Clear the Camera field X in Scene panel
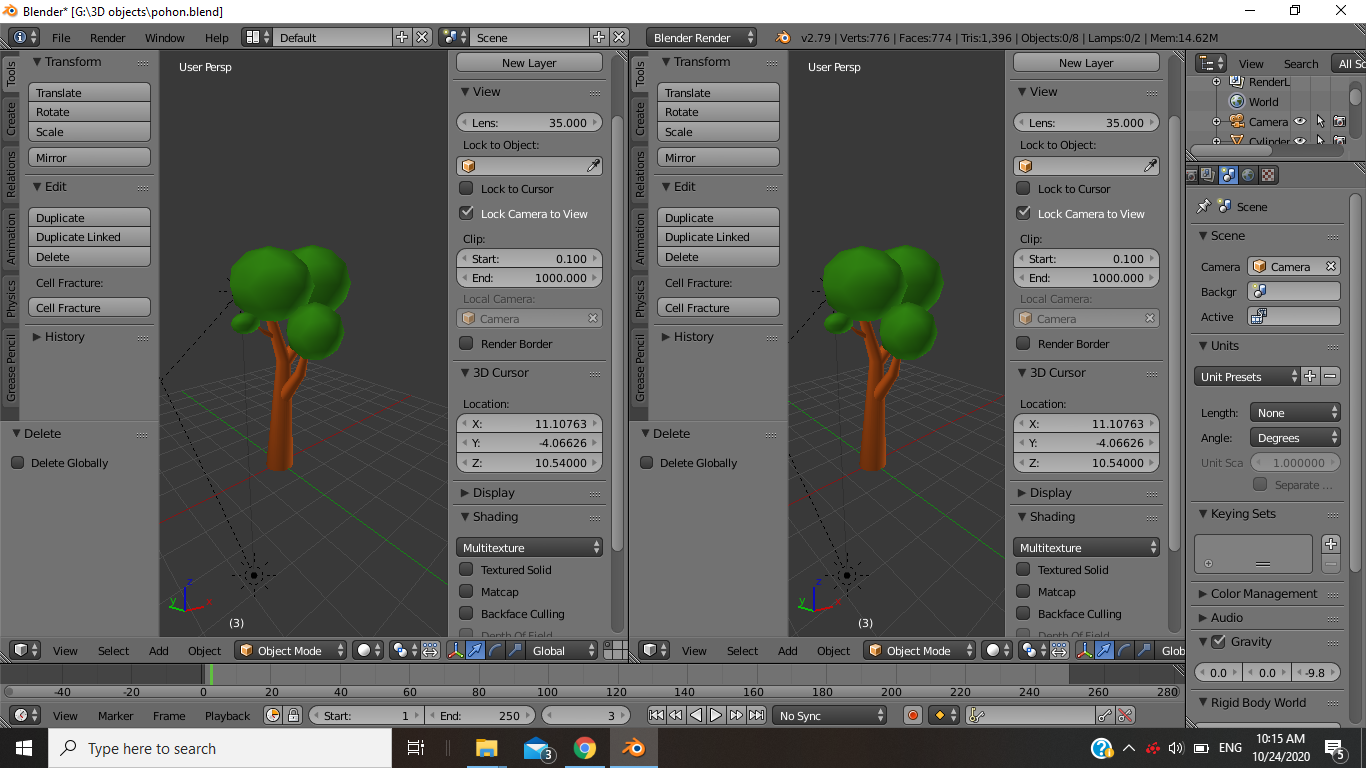The width and height of the screenshot is (1366, 768). (1331, 266)
